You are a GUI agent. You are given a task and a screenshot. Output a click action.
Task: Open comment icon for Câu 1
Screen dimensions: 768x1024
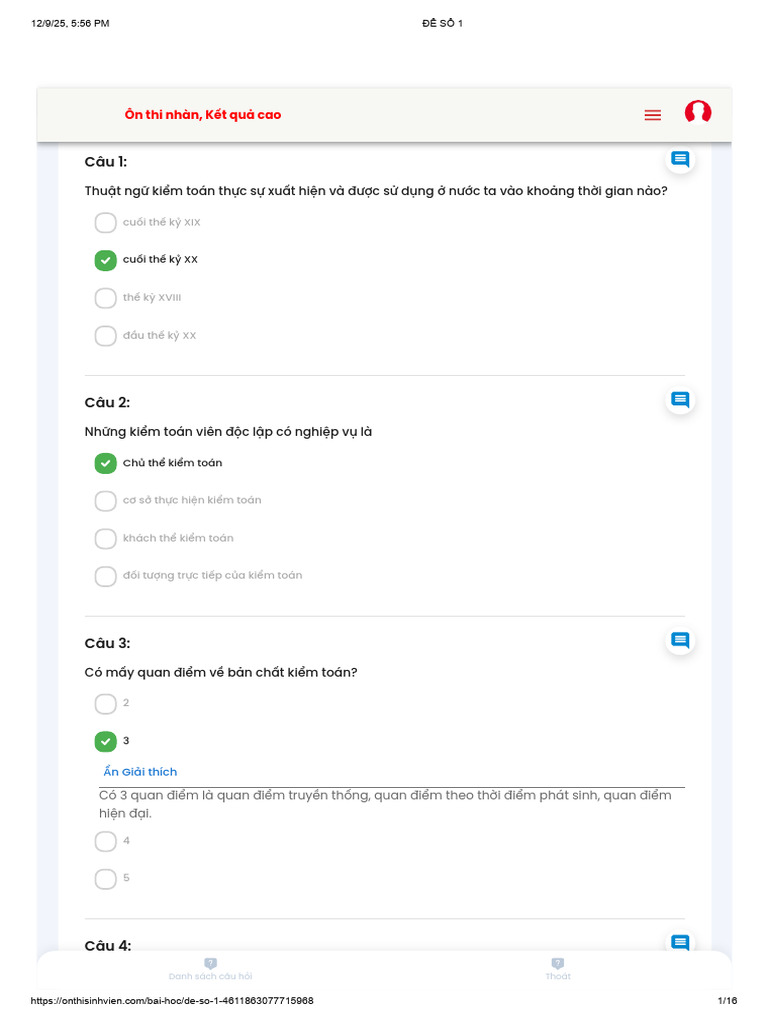coord(680,159)
